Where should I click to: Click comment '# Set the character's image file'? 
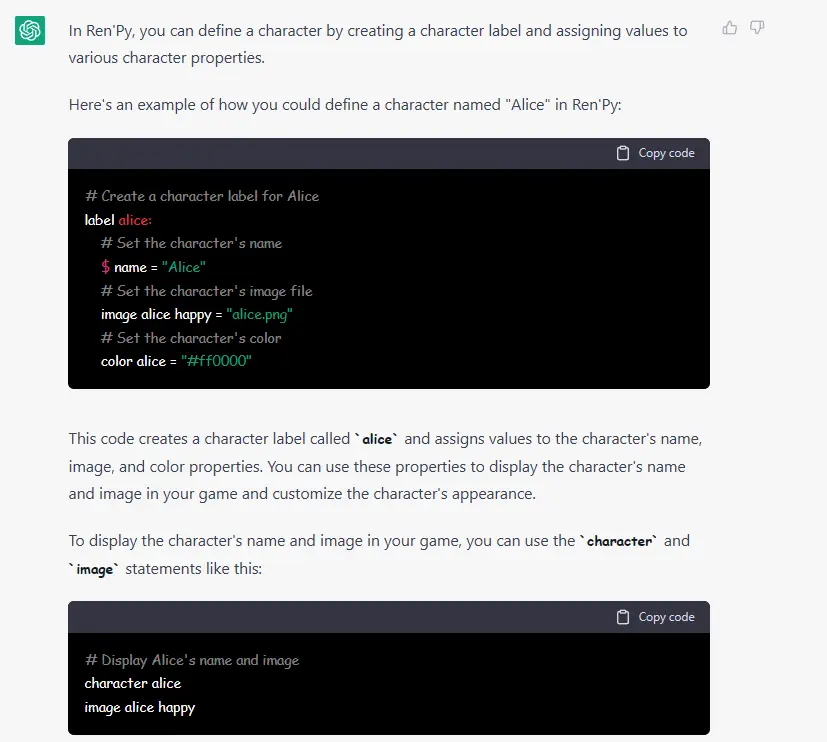click(x=207, y=291)
